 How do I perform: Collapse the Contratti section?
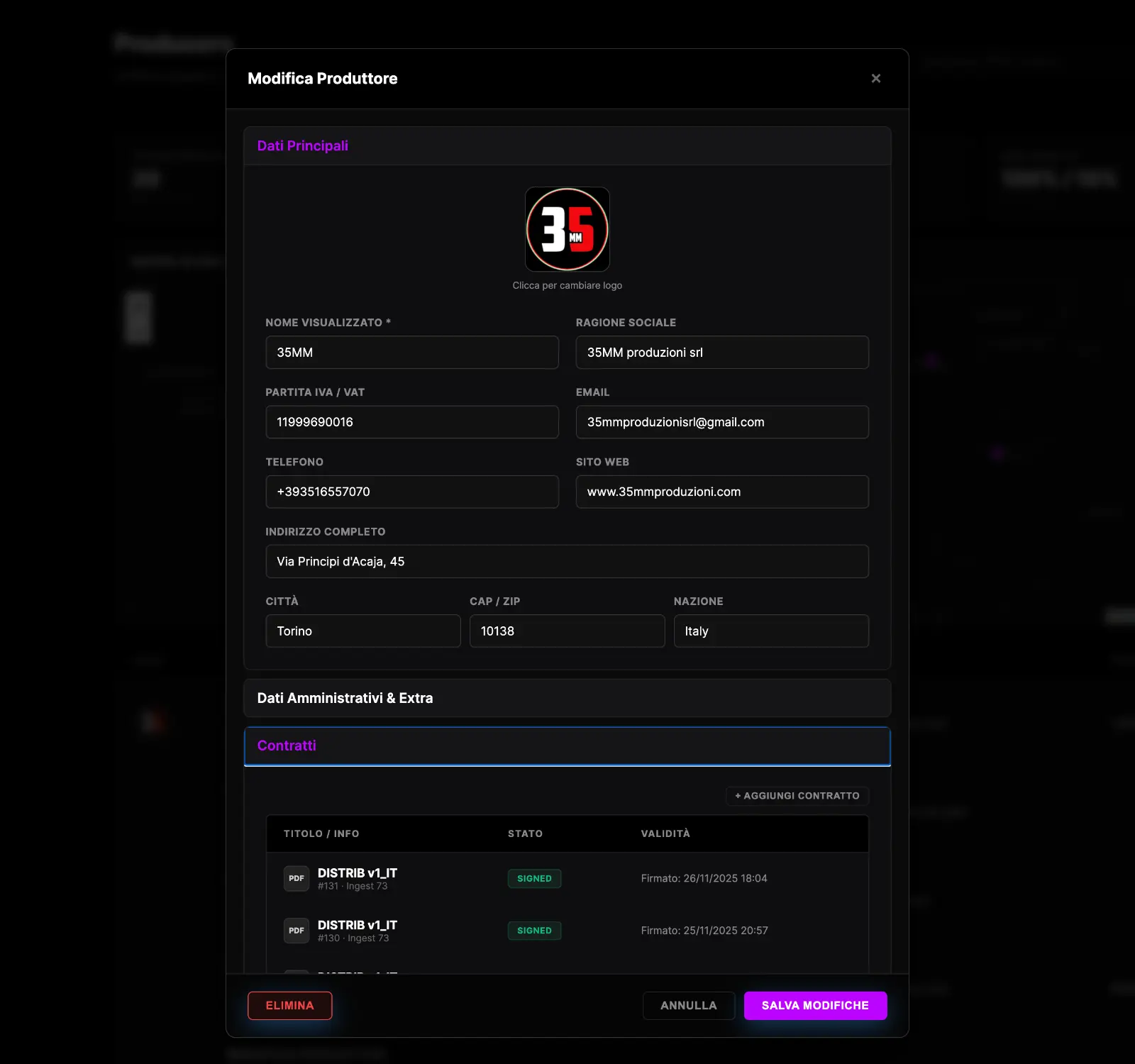[566, 746]
